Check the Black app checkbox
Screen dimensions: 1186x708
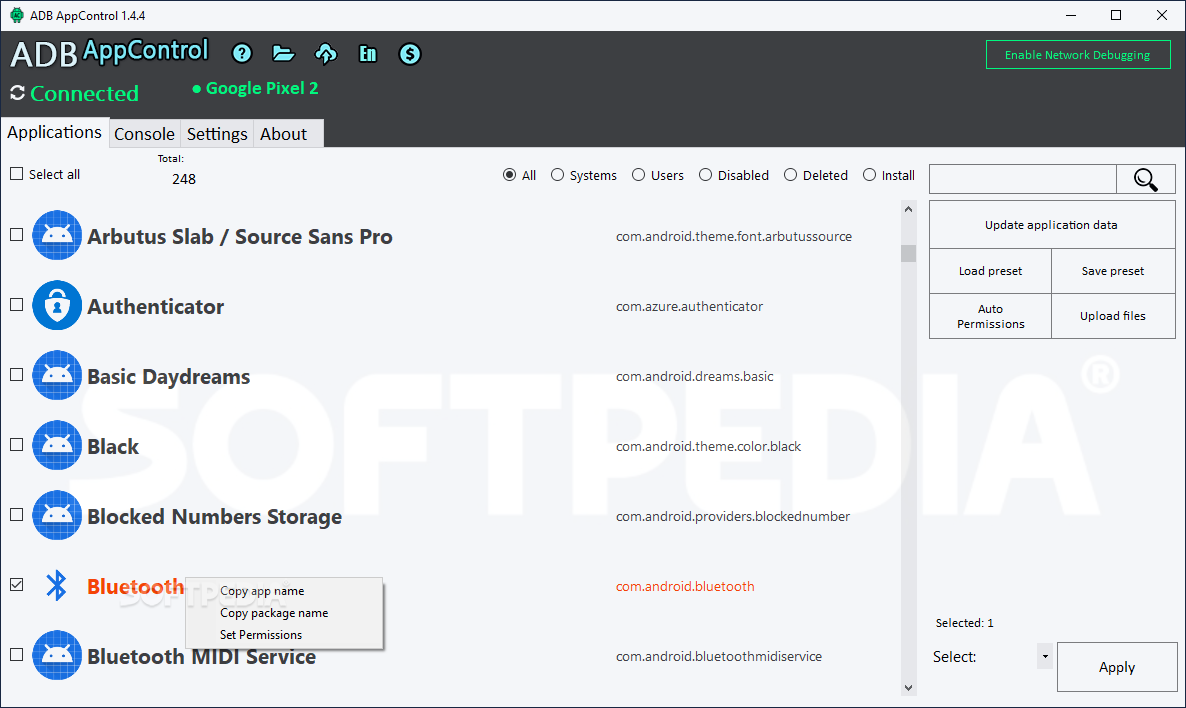[x=17, y=445]
